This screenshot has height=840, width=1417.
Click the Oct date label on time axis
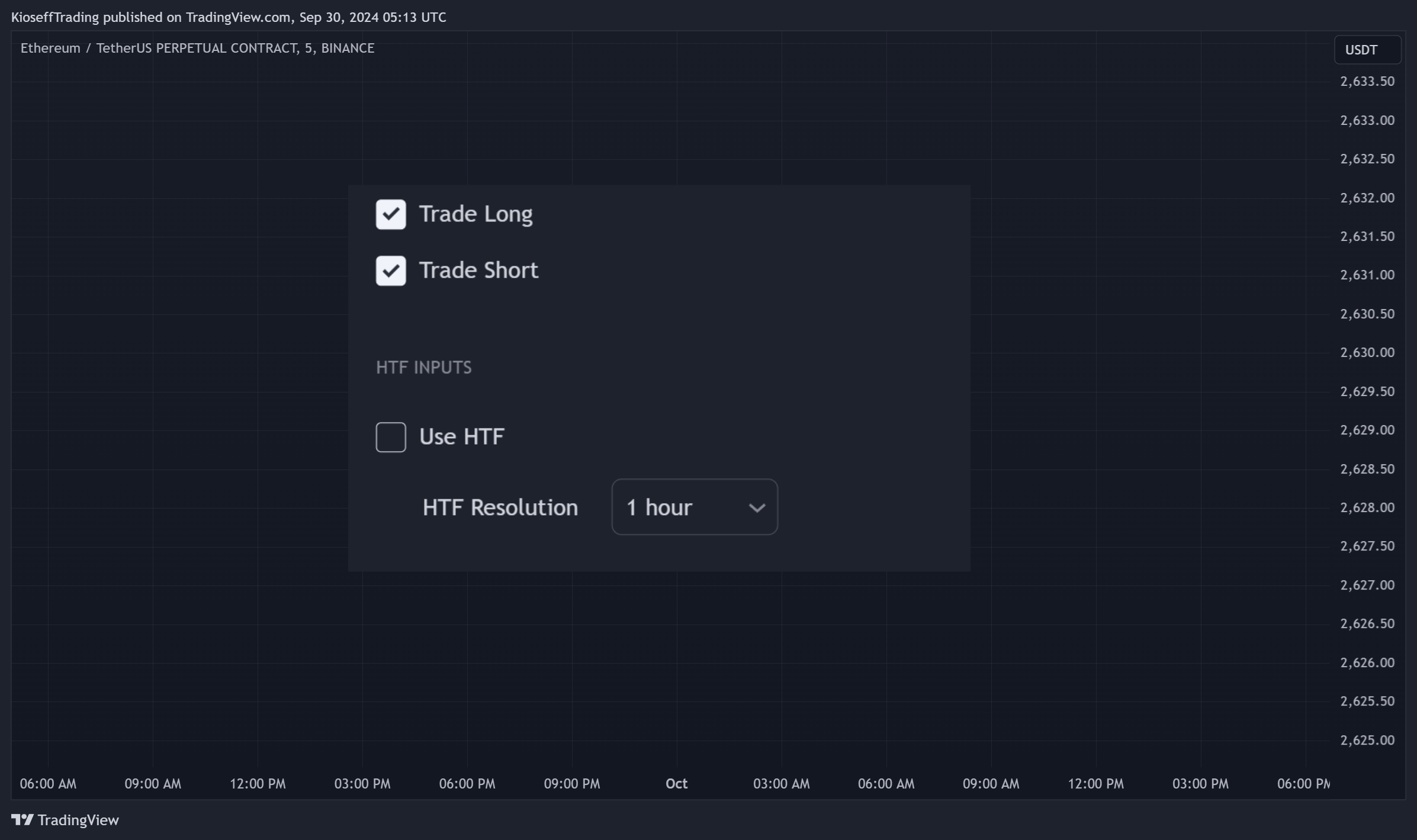[x=676, y=784]
